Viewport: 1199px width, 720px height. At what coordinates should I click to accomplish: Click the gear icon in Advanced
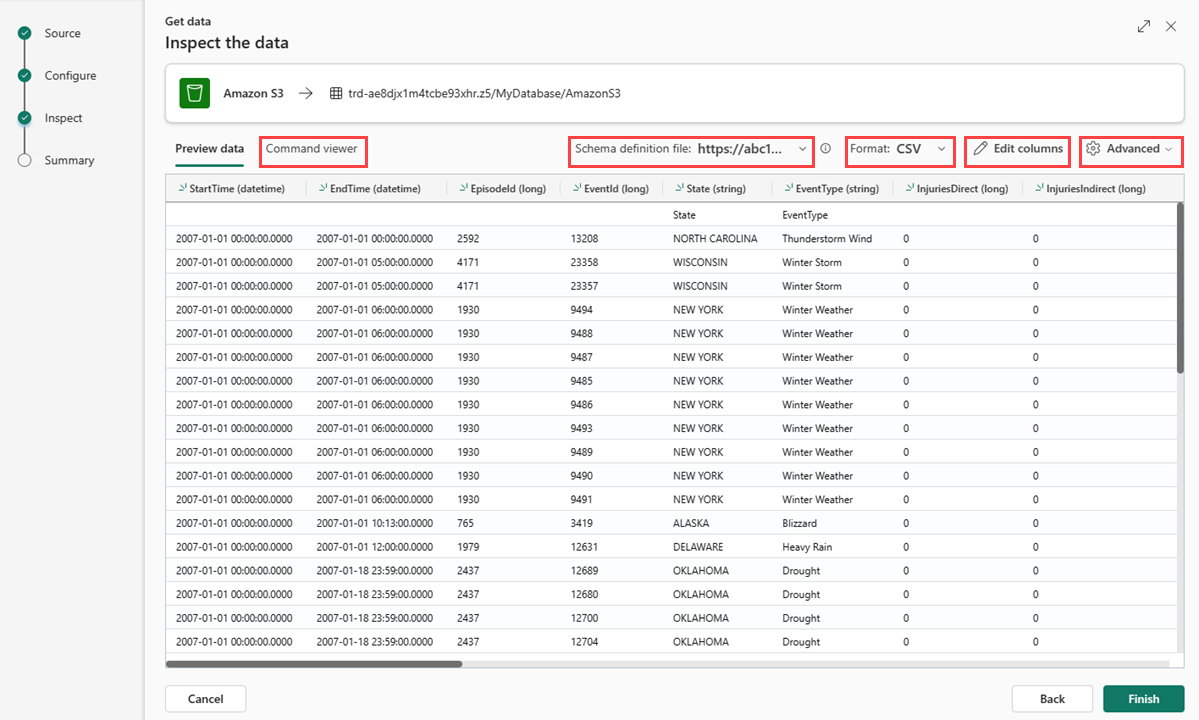(1093, 148)
